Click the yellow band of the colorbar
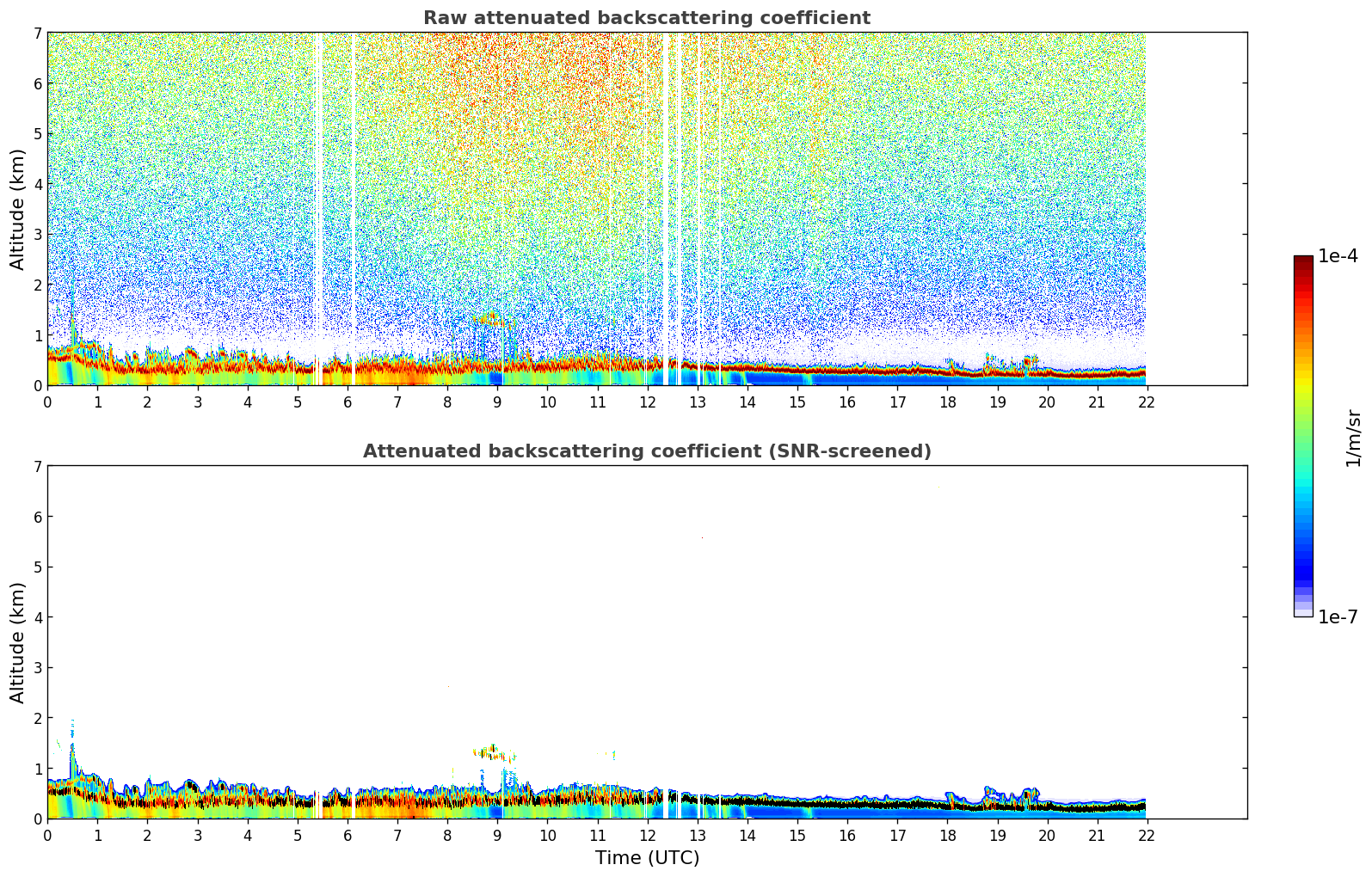 (1303, 378)
